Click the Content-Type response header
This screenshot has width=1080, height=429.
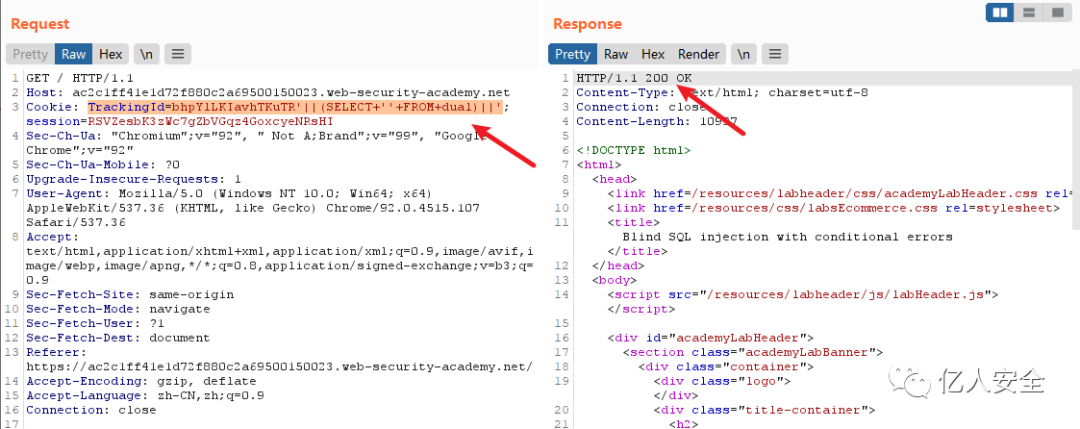click(723, 92)
